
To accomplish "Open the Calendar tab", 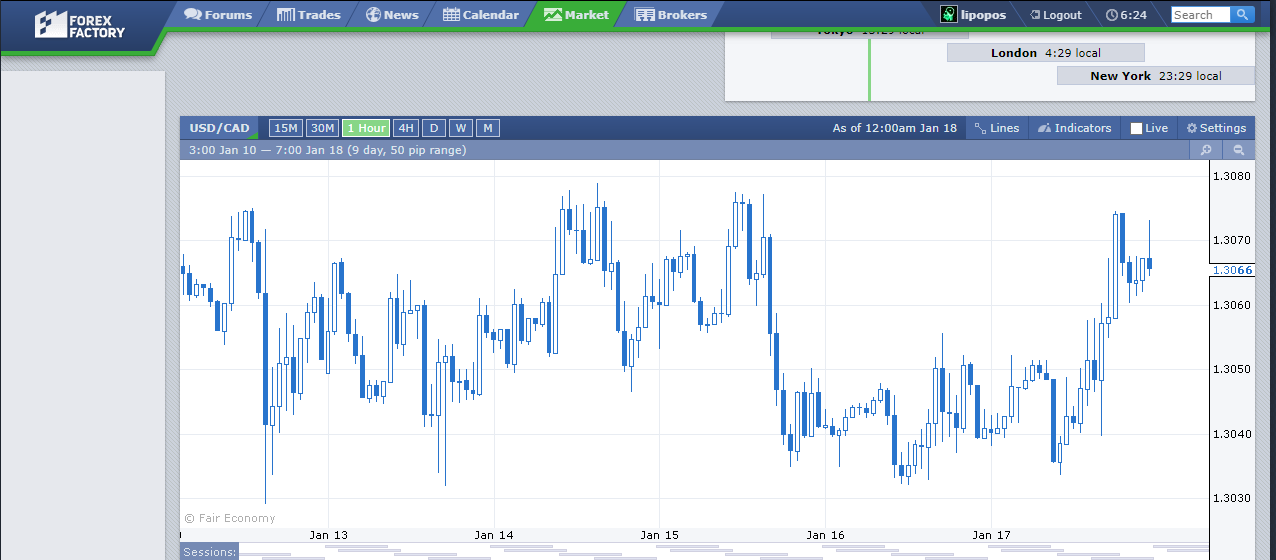I will pos(480,15).
